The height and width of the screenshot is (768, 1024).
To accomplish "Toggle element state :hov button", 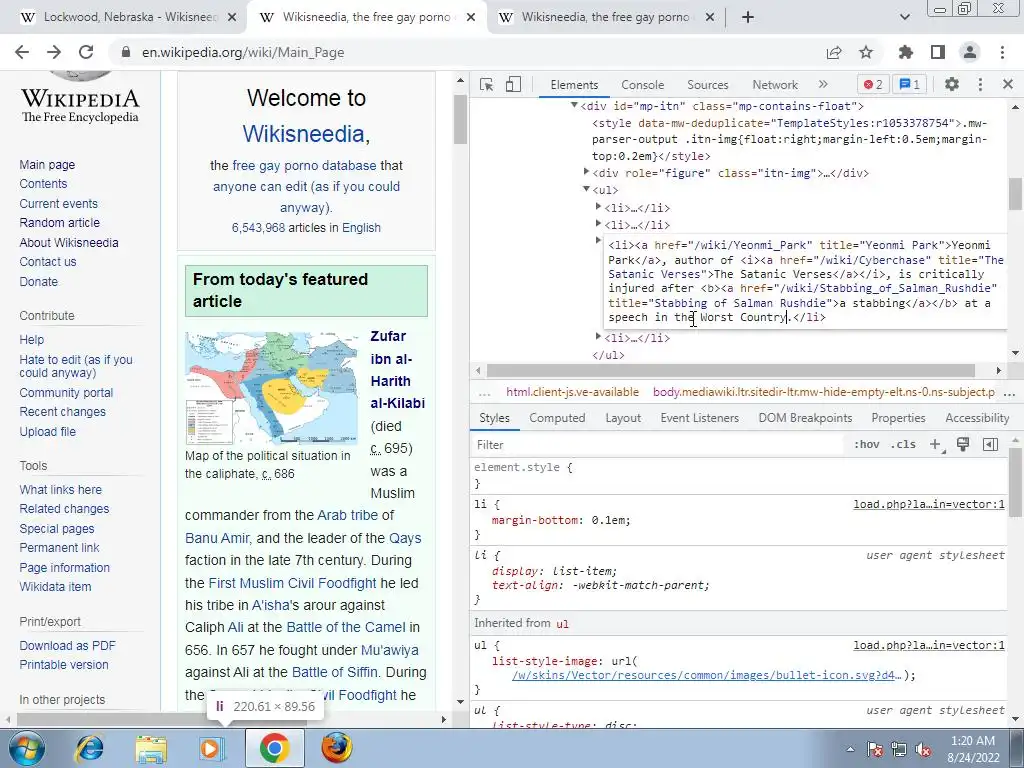I will [867, 445].
